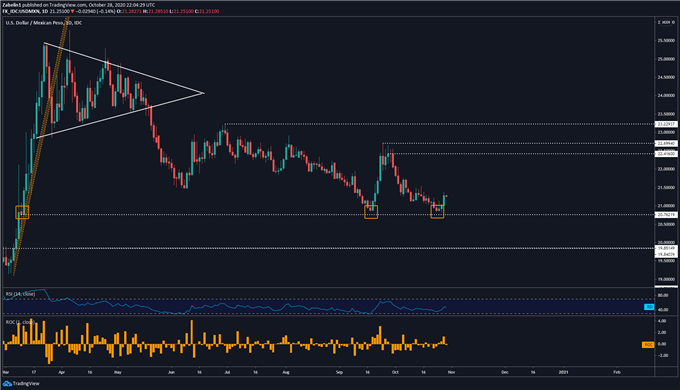Image resolution: width=680 pixels, height=390 pixels.
Task: Click the U.S. Dollar / Mexican Peso chart title
Action: click(34, 23)
